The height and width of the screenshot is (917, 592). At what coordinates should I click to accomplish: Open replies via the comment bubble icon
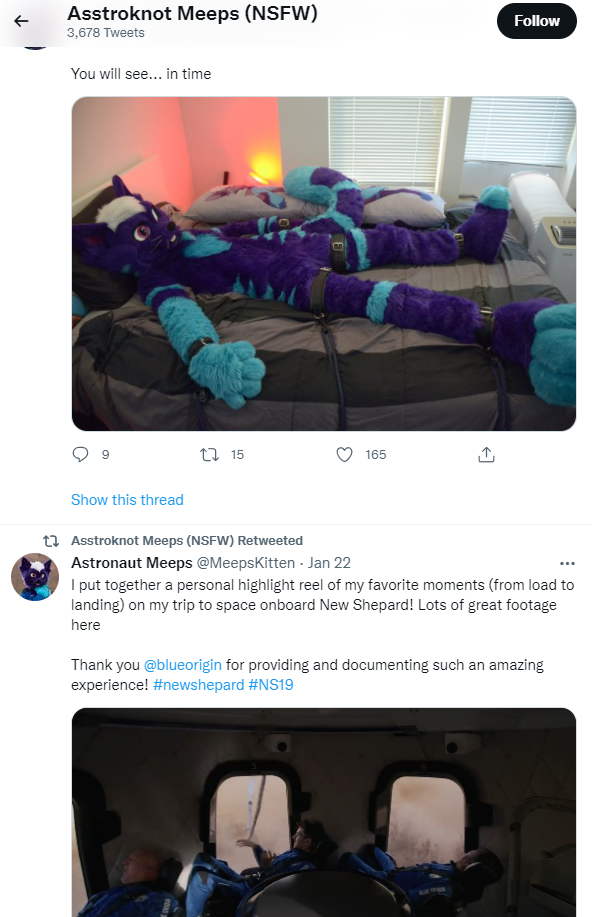[80, 454]
